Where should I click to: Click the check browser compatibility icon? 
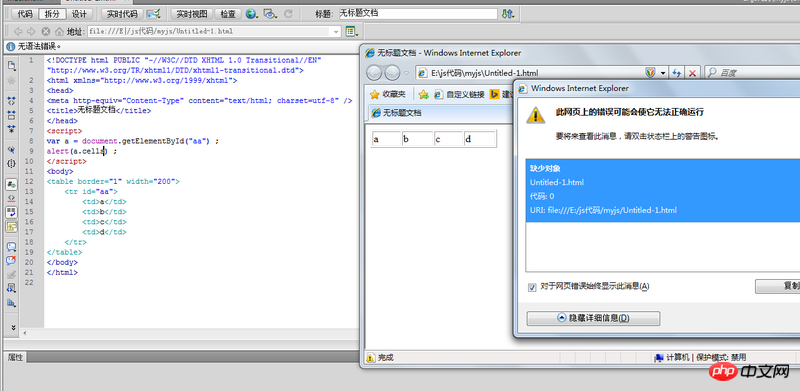point(153,14)
